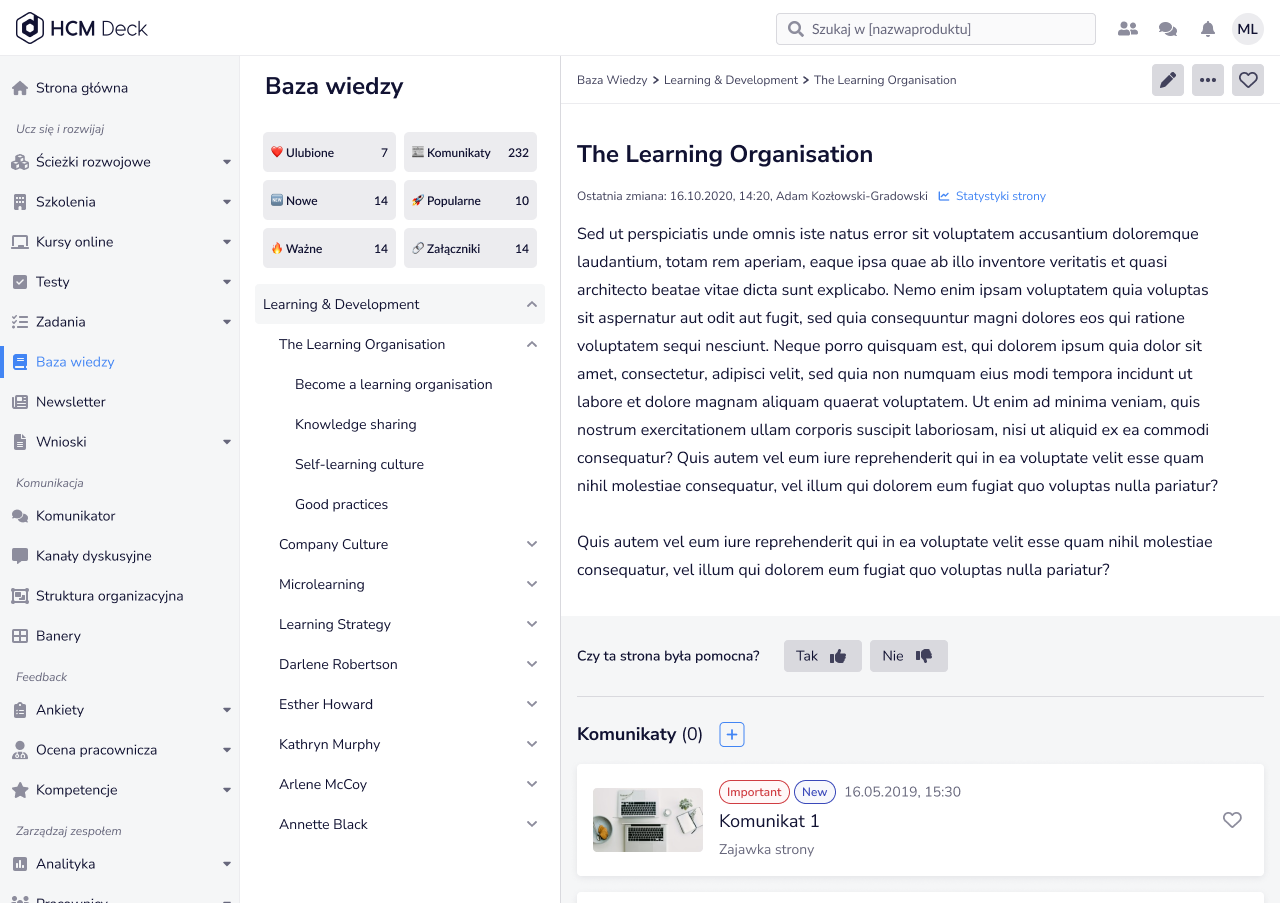Open the three-dots more options menu

[1207, 80]
